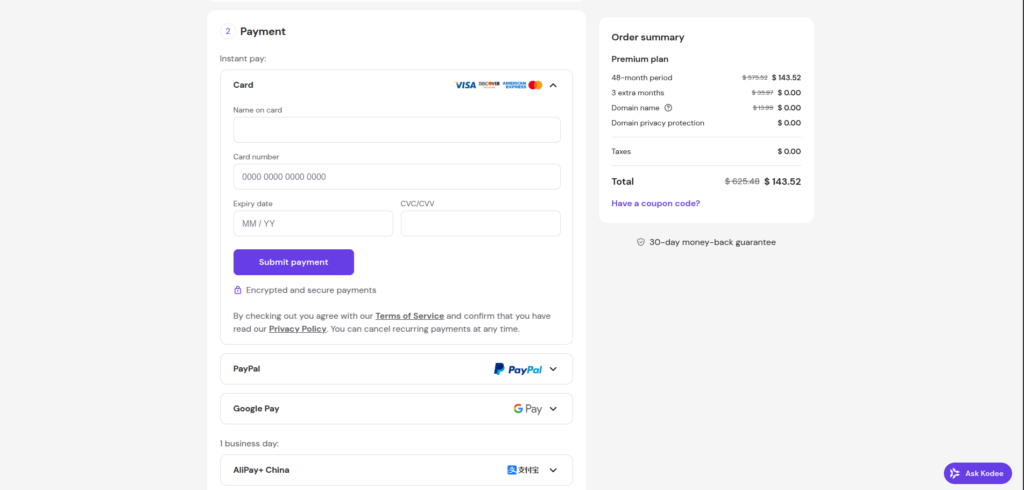
Task: Click the Card number input field
Action: coord(396,177)
